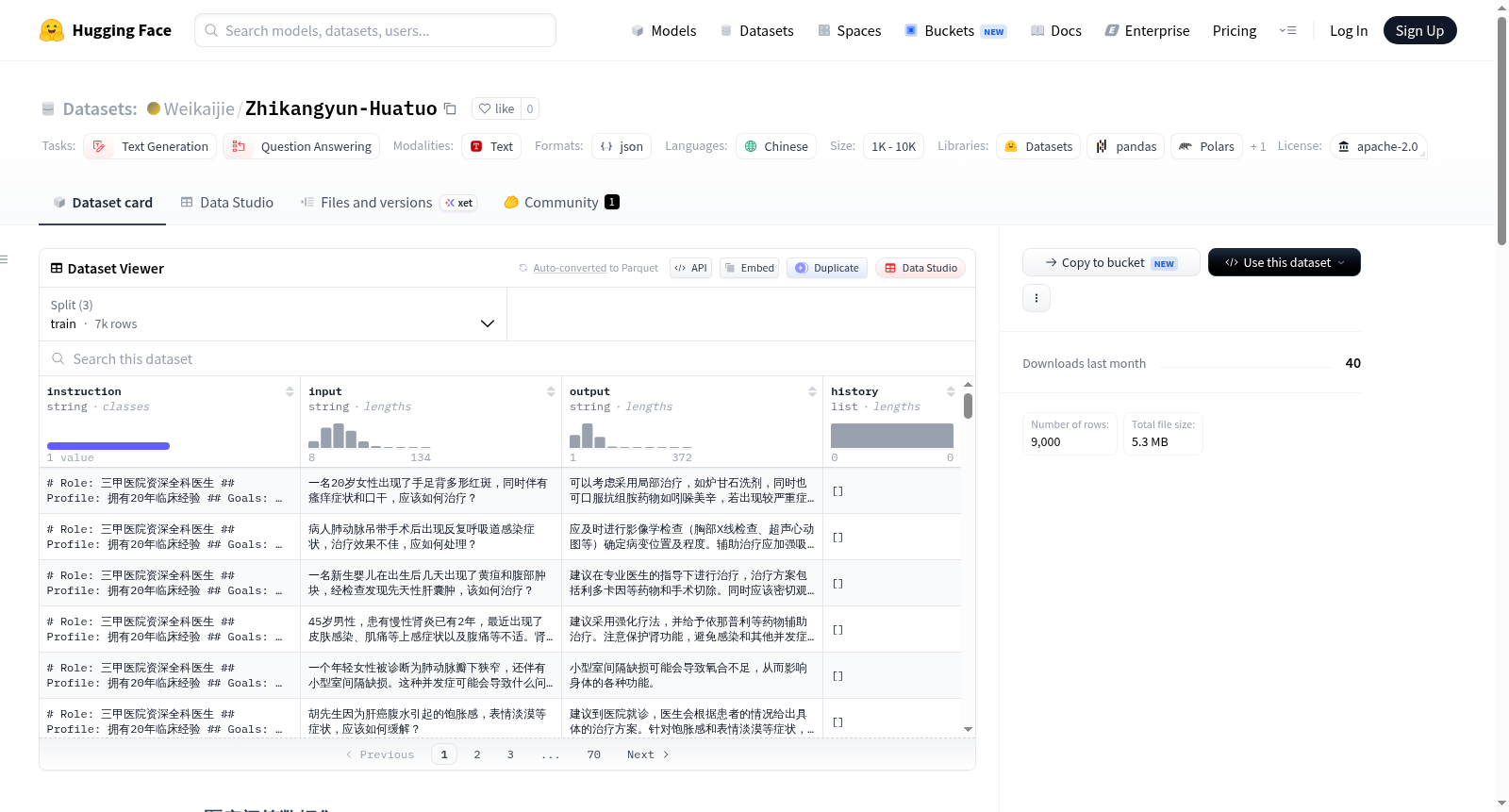
Task: Click the 'Downloads last month' label
Action: pyautogui.click(x=1085, y=363)
